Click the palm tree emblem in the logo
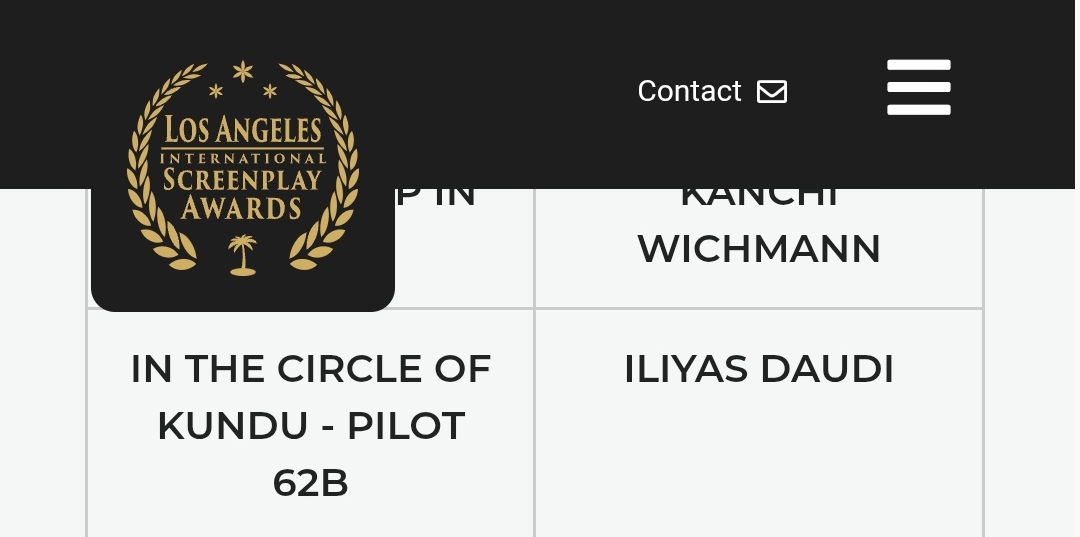 tap(242, 255)
